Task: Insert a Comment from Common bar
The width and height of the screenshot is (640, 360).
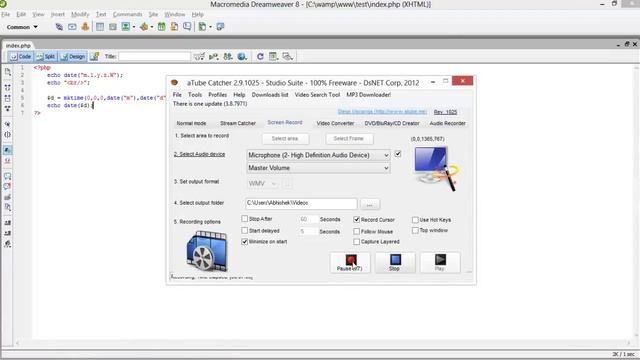Action: 187,27
